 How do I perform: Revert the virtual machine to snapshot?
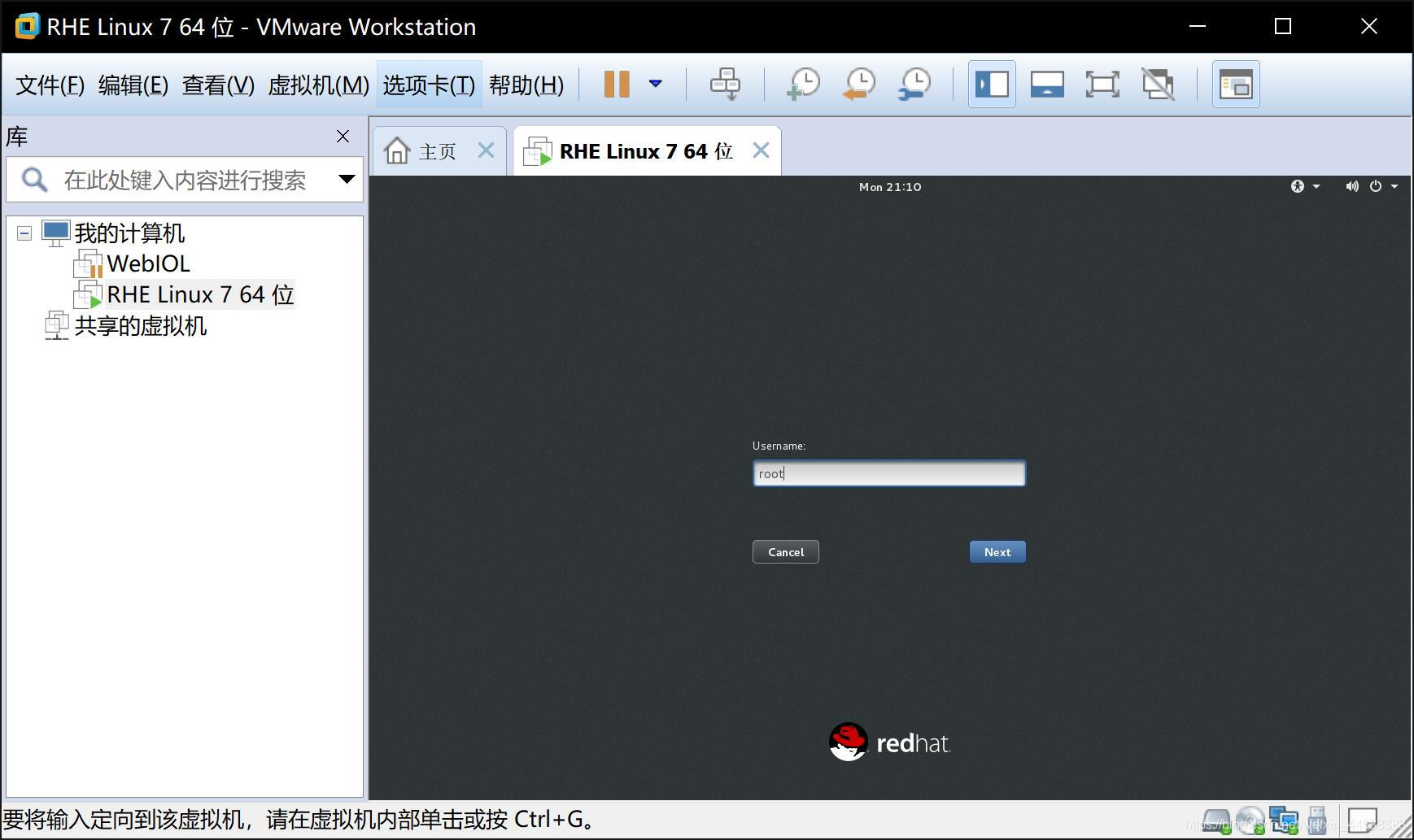859,84
